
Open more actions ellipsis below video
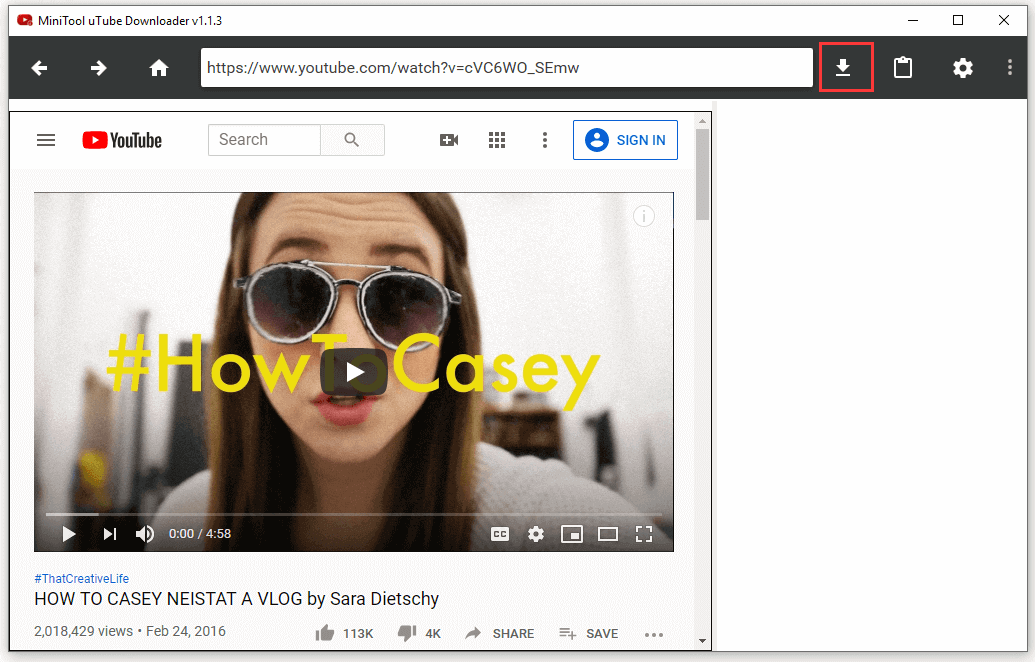[653, 635]
